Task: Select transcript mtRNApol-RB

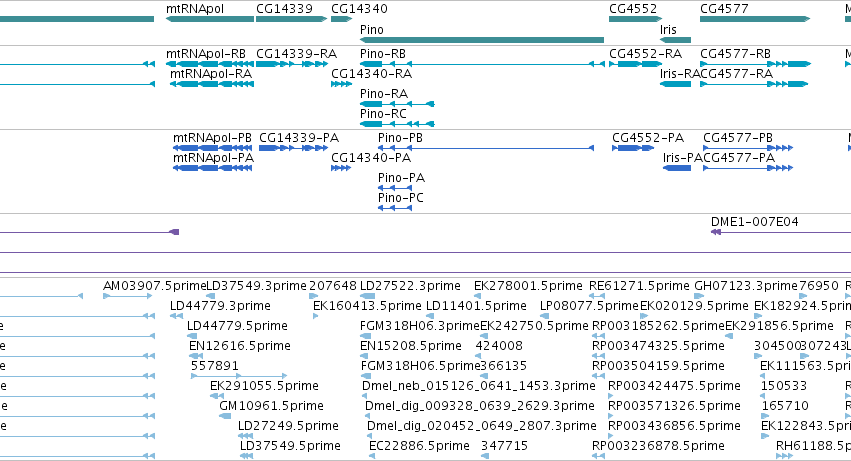Action: click(206, 54)
